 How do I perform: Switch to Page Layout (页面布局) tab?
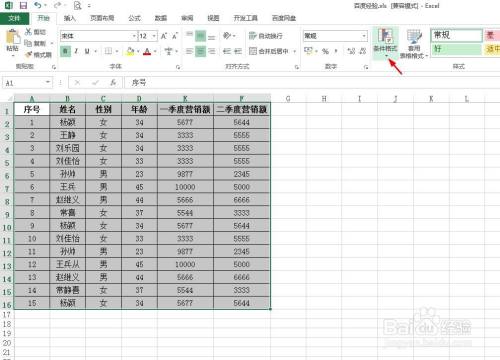[102, 18]
